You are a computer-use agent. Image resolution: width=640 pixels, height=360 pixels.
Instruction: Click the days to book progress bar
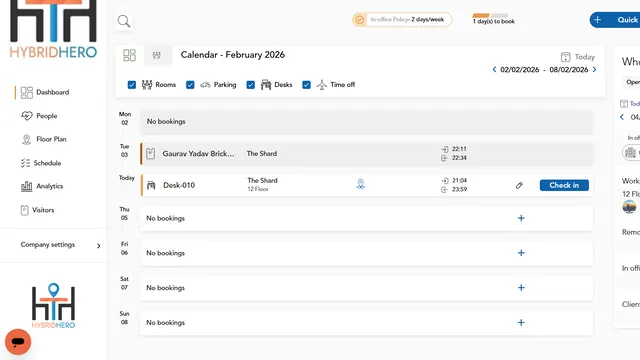(490, 16)
